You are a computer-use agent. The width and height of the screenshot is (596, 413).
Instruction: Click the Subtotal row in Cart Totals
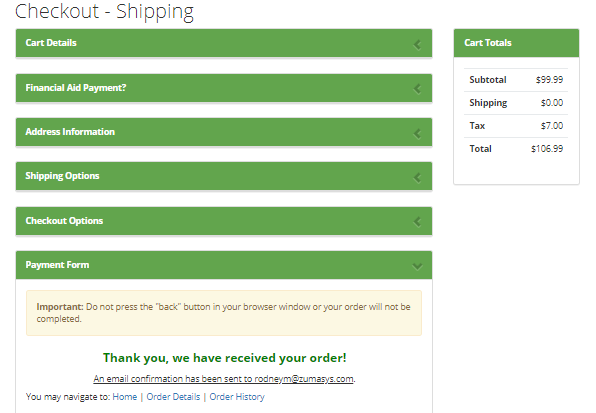pos(516,80)
